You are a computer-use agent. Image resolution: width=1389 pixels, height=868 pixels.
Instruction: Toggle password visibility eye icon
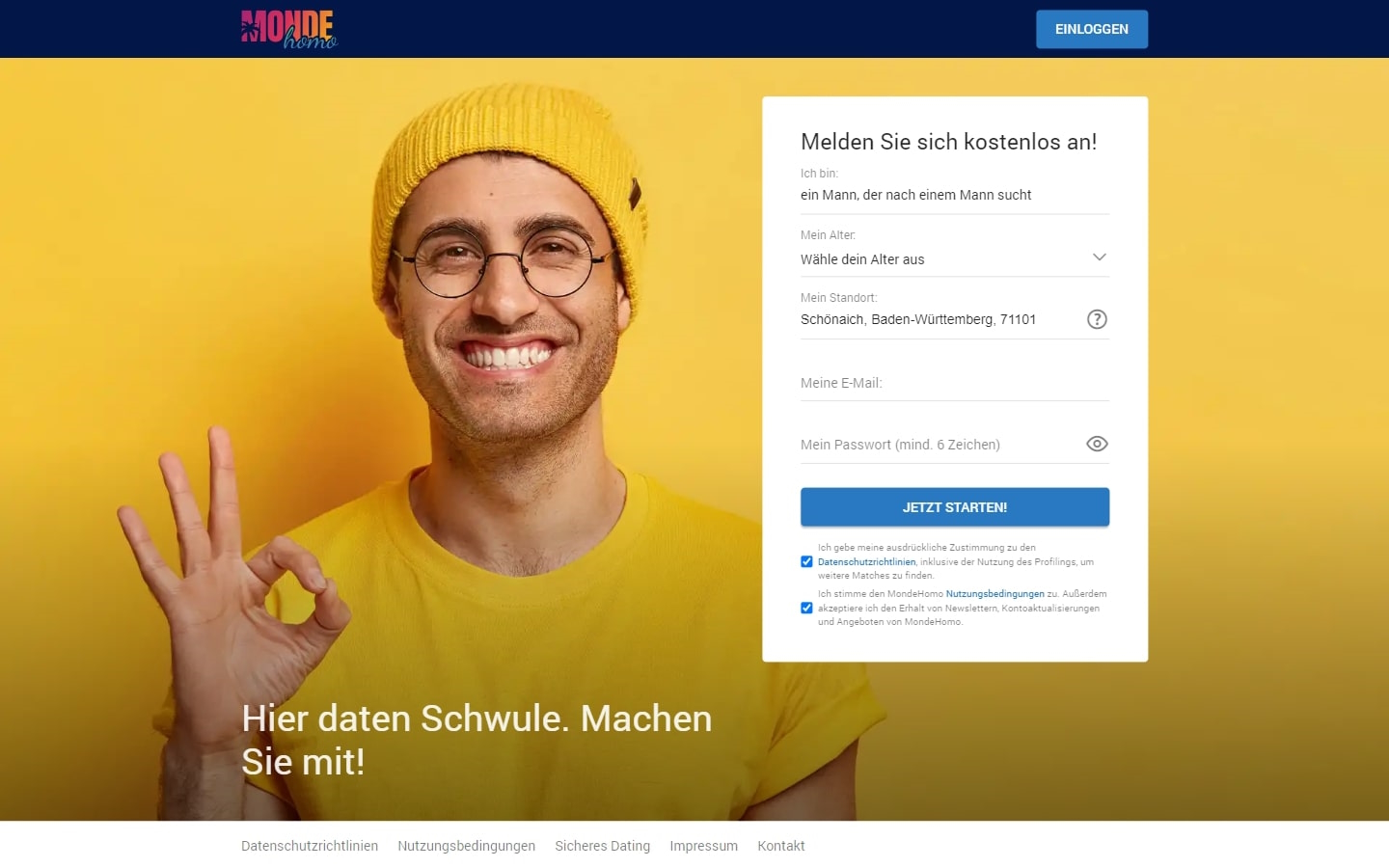[1097, 444]
